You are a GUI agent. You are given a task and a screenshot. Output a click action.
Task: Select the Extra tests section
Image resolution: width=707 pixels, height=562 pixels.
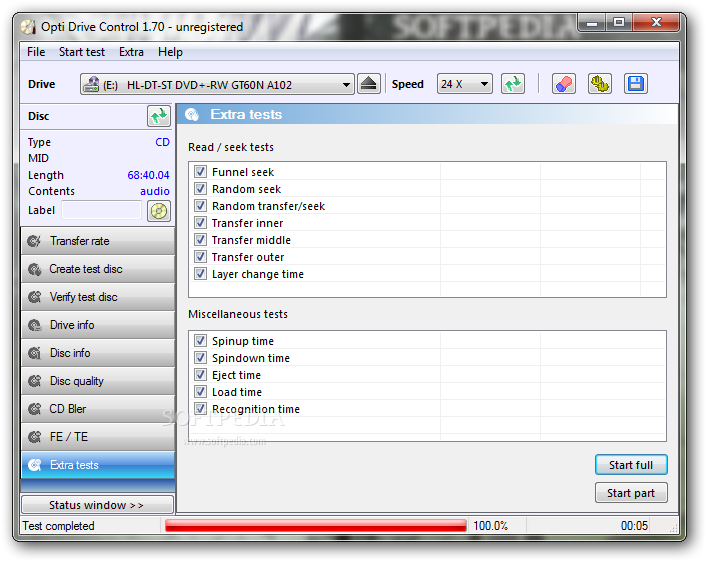pyautogui.click(x=98, y=465)
